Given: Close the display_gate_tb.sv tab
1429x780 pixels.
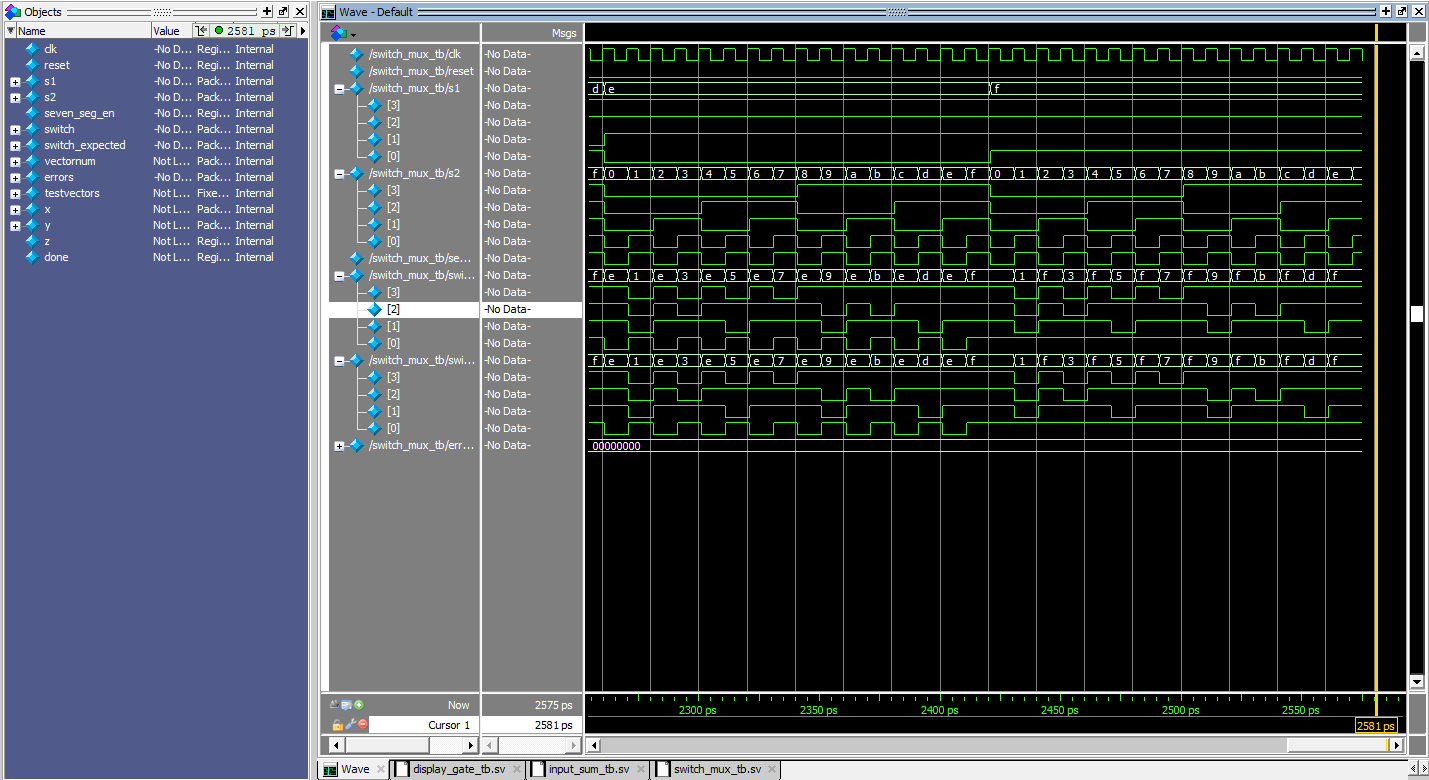Looking at the screenshot, I should pos(517,769).
